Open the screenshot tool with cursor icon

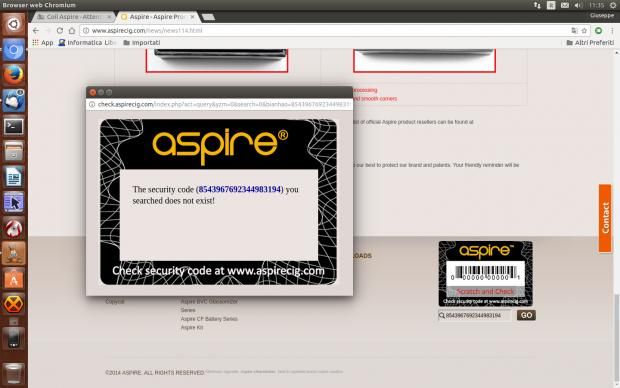13,202
